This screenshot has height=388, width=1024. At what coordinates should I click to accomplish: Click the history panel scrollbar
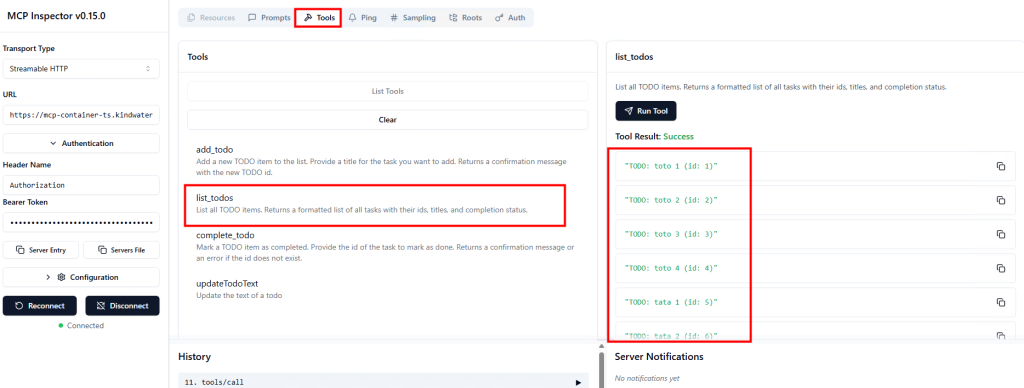pyautogui.click(x=601, y=370)
